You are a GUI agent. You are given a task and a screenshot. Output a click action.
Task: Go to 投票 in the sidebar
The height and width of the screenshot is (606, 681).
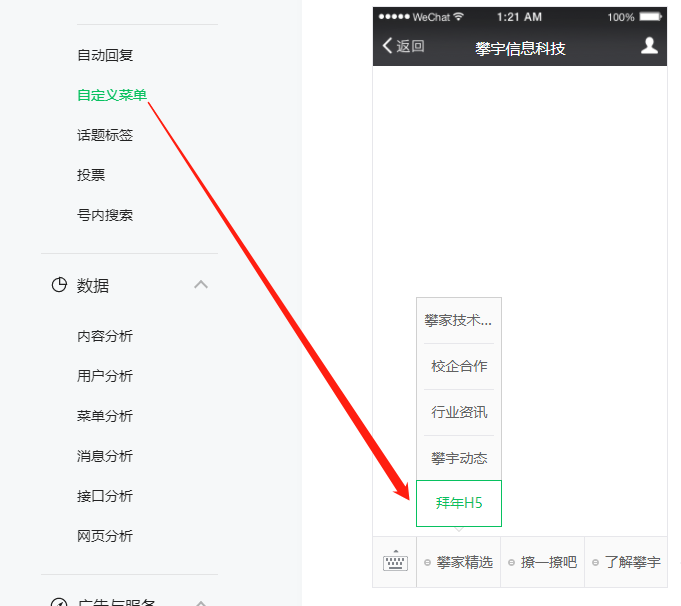pyautogui.click(x=91, y=175)
